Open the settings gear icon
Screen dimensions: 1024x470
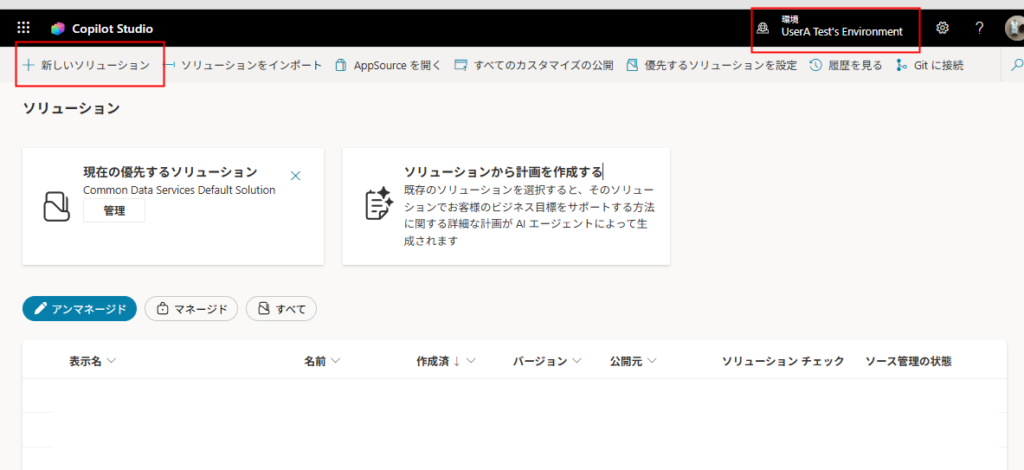pos(942,28)
